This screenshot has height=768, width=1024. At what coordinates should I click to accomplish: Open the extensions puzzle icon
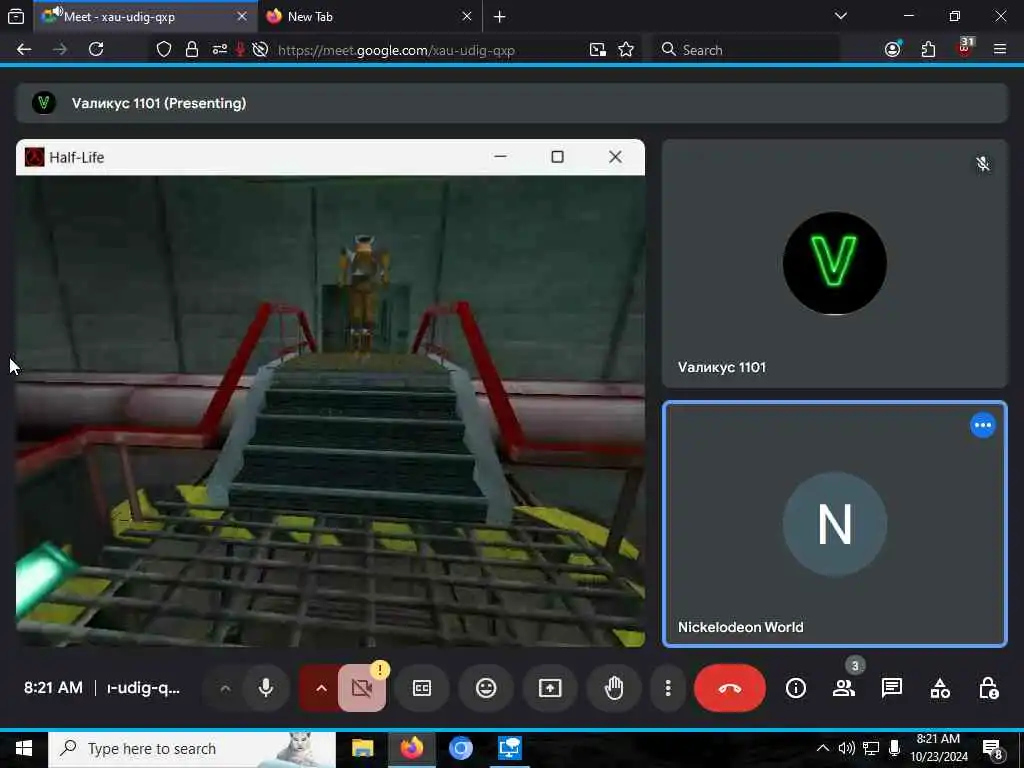point(928,50)
